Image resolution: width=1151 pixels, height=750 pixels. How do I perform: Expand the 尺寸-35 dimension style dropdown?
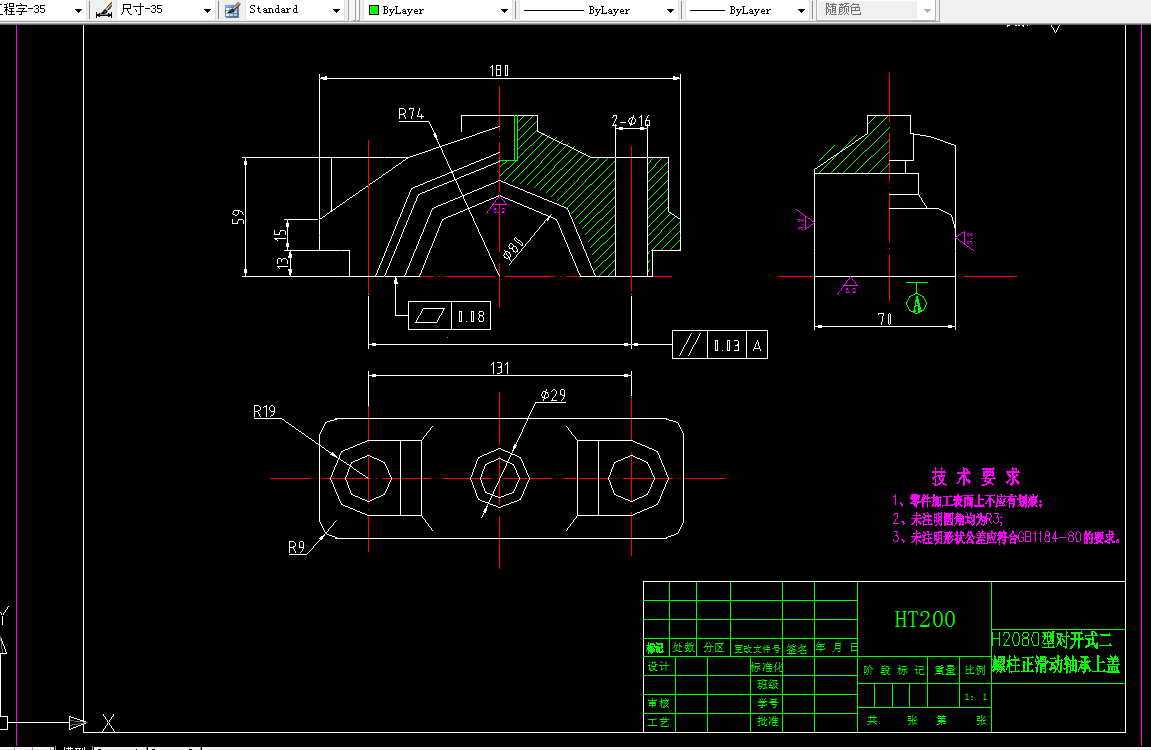(207, 10)
